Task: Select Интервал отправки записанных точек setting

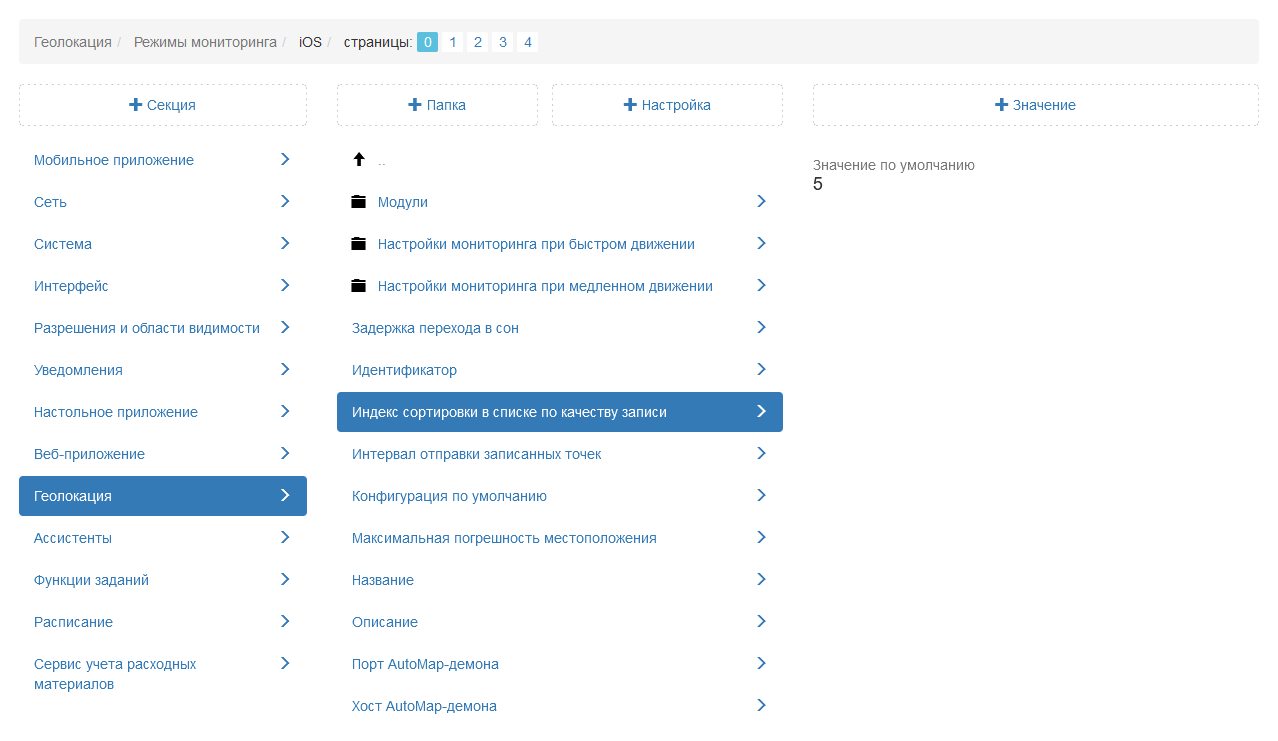Action: coord(477,454)
